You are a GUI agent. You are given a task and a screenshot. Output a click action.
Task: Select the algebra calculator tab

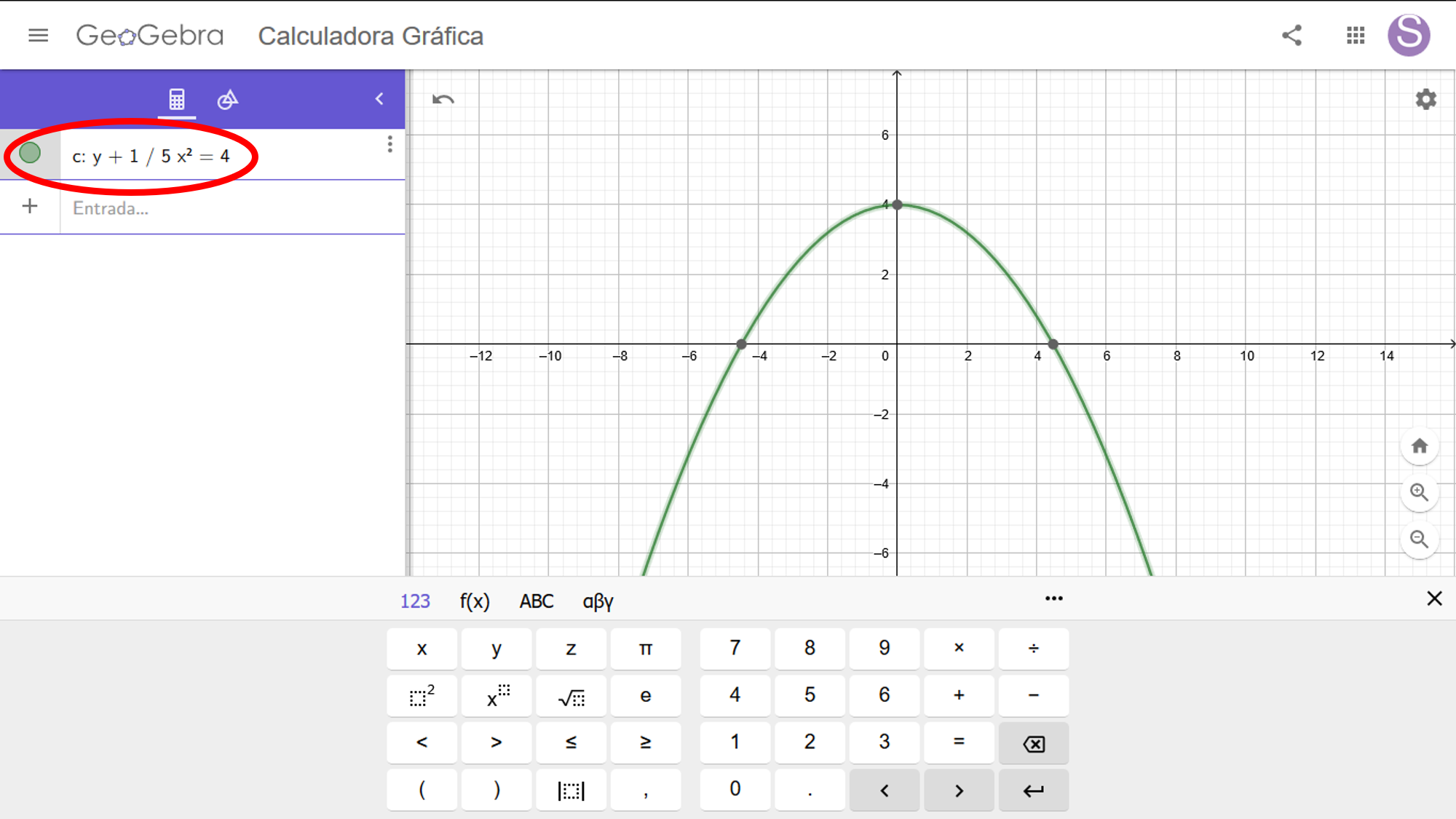177,99
